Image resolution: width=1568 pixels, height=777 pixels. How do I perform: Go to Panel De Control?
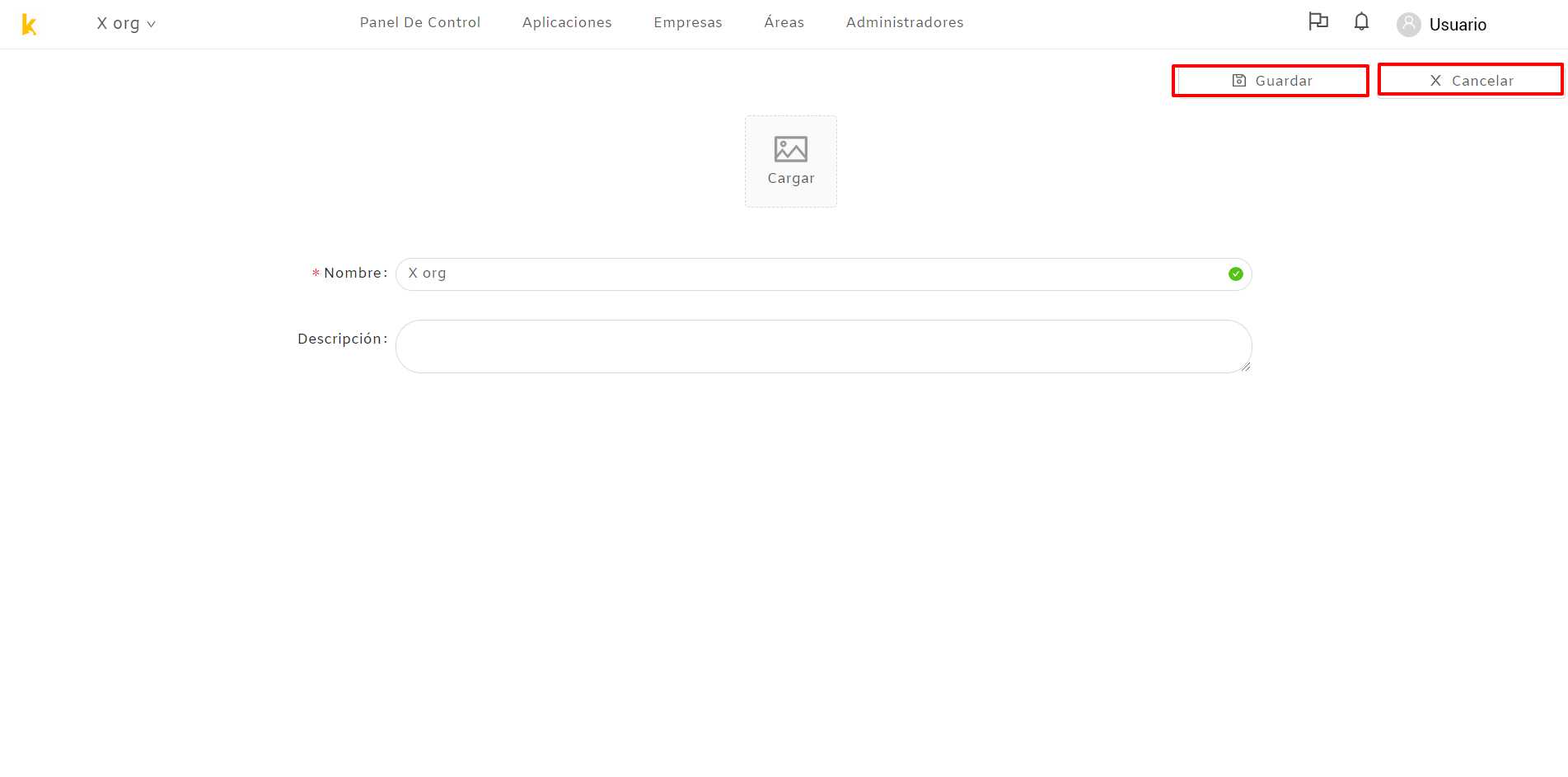[420, 23]
